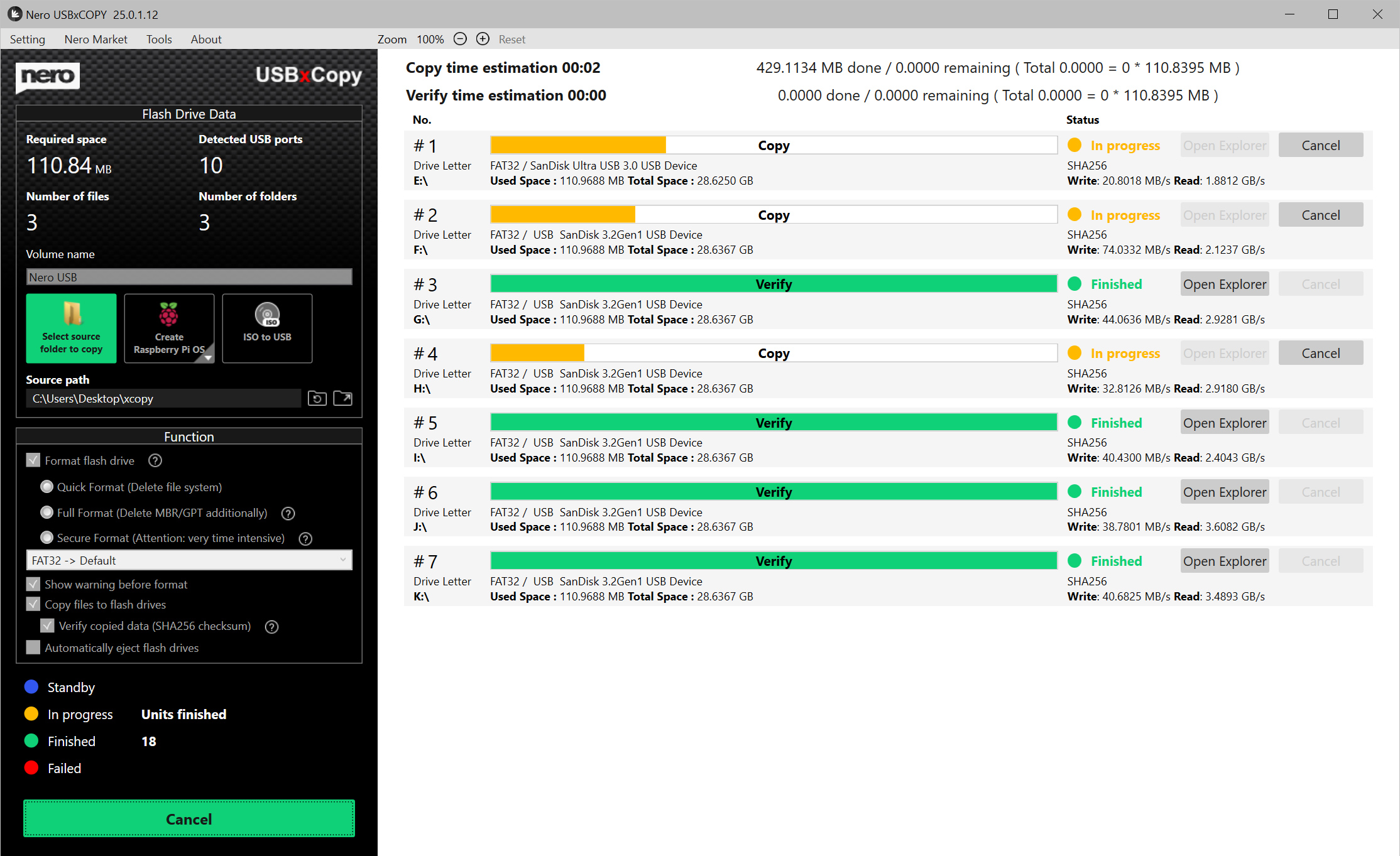Cancel copy on drive #1 E:\
This screenshot has height=856, width=1400.
pyautogui.click(x=1321, y=145)
